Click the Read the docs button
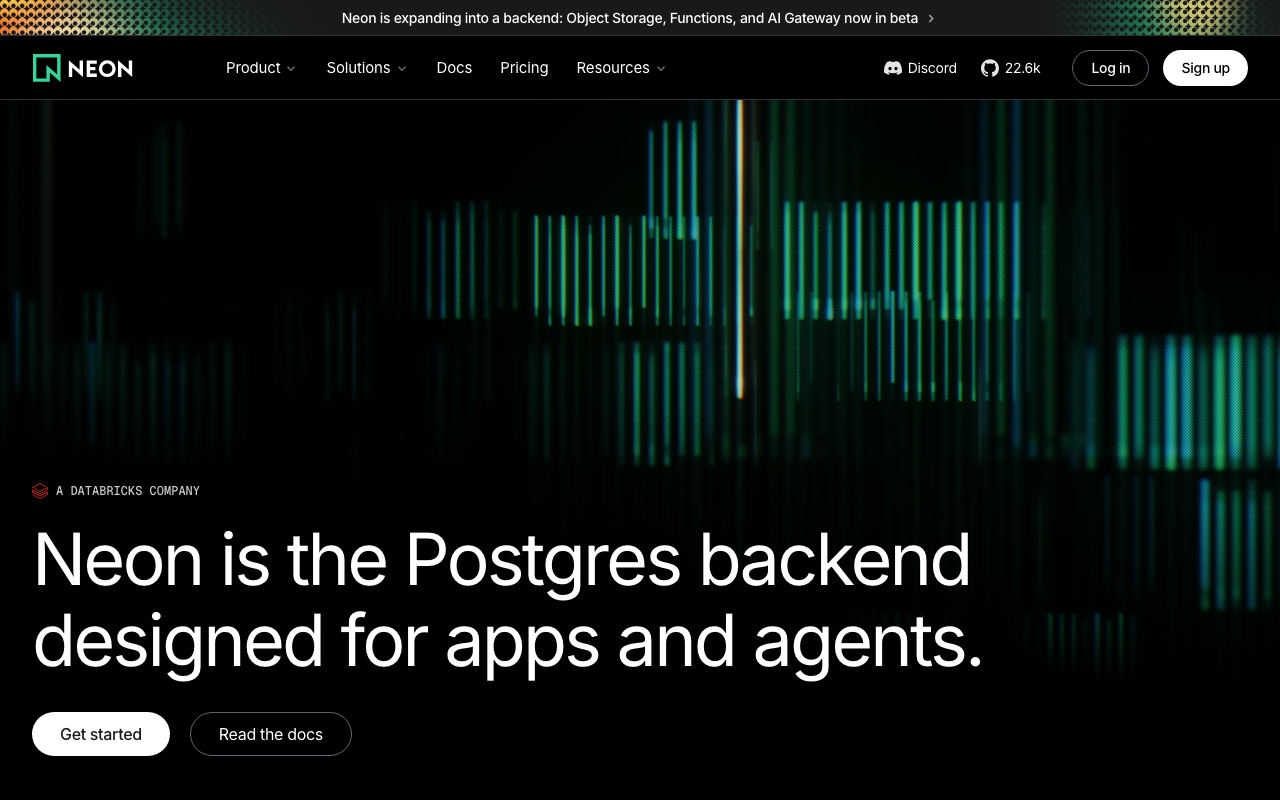Image resolution: width=1280 pixels, height=800 pixels. point(271,734)
